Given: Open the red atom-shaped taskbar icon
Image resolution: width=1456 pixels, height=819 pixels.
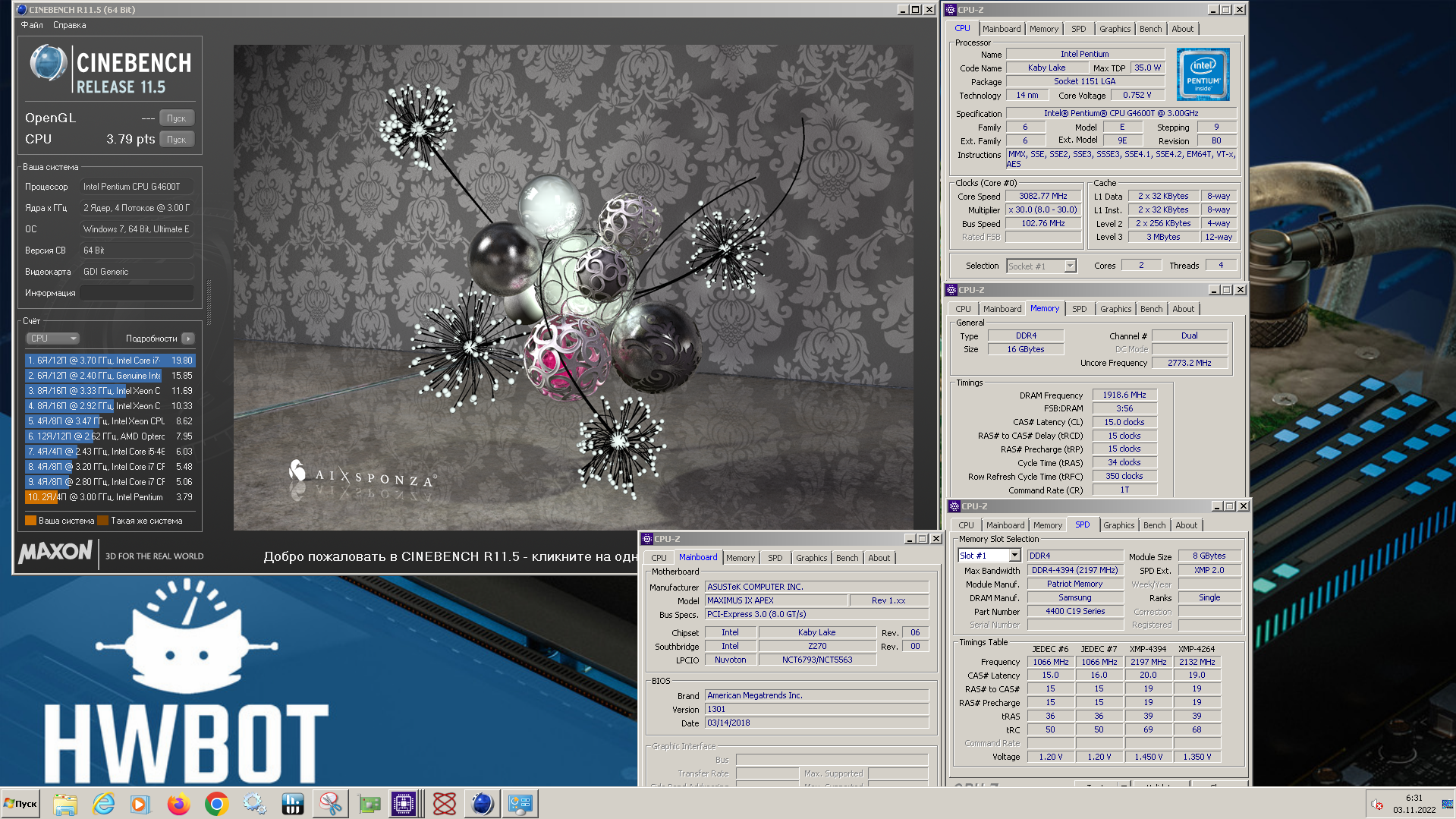Looking at the screenshot, I should pyautogui.click(x=445, y=804).
